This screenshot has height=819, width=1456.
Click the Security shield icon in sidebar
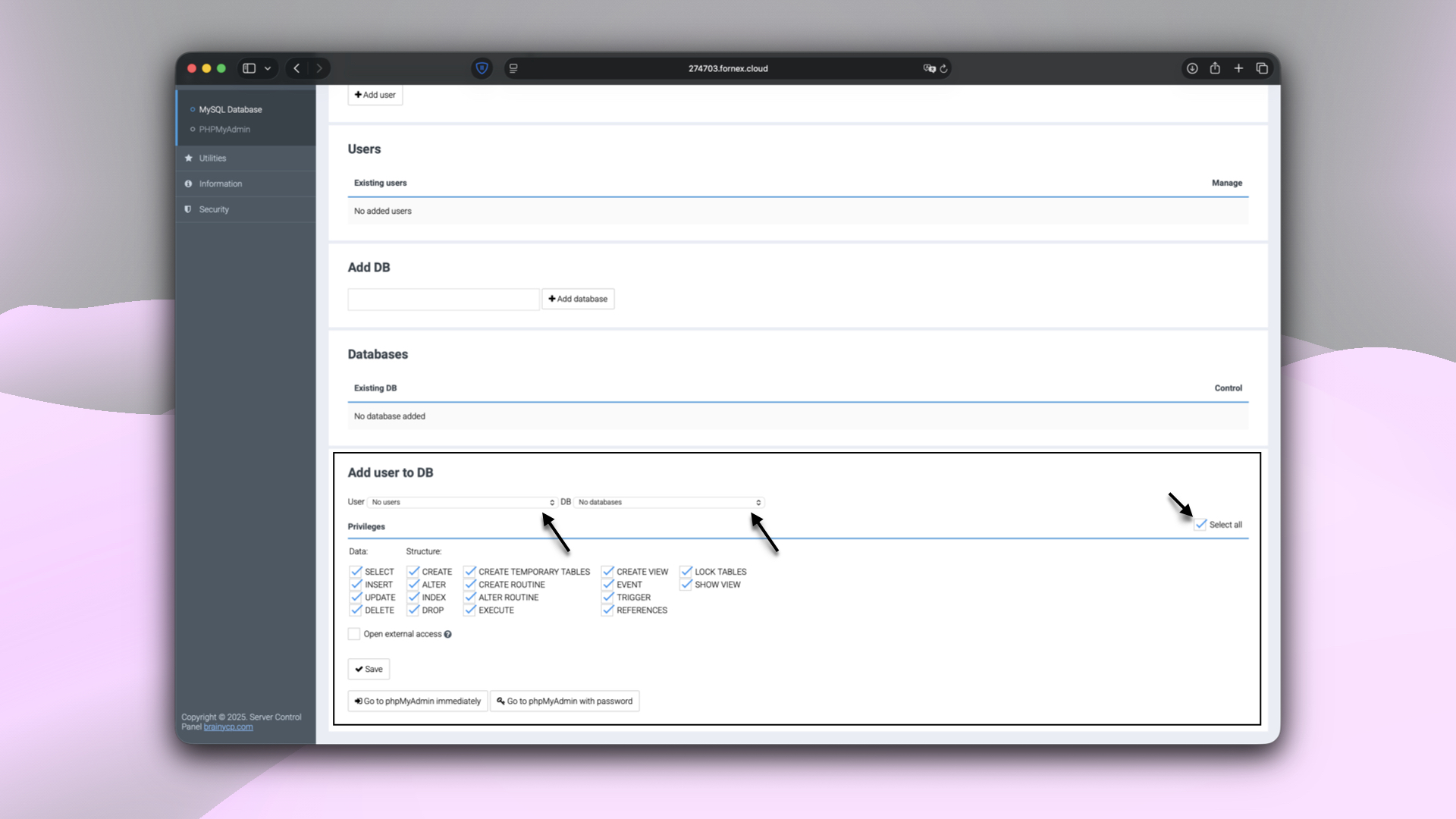pos(187,209)
